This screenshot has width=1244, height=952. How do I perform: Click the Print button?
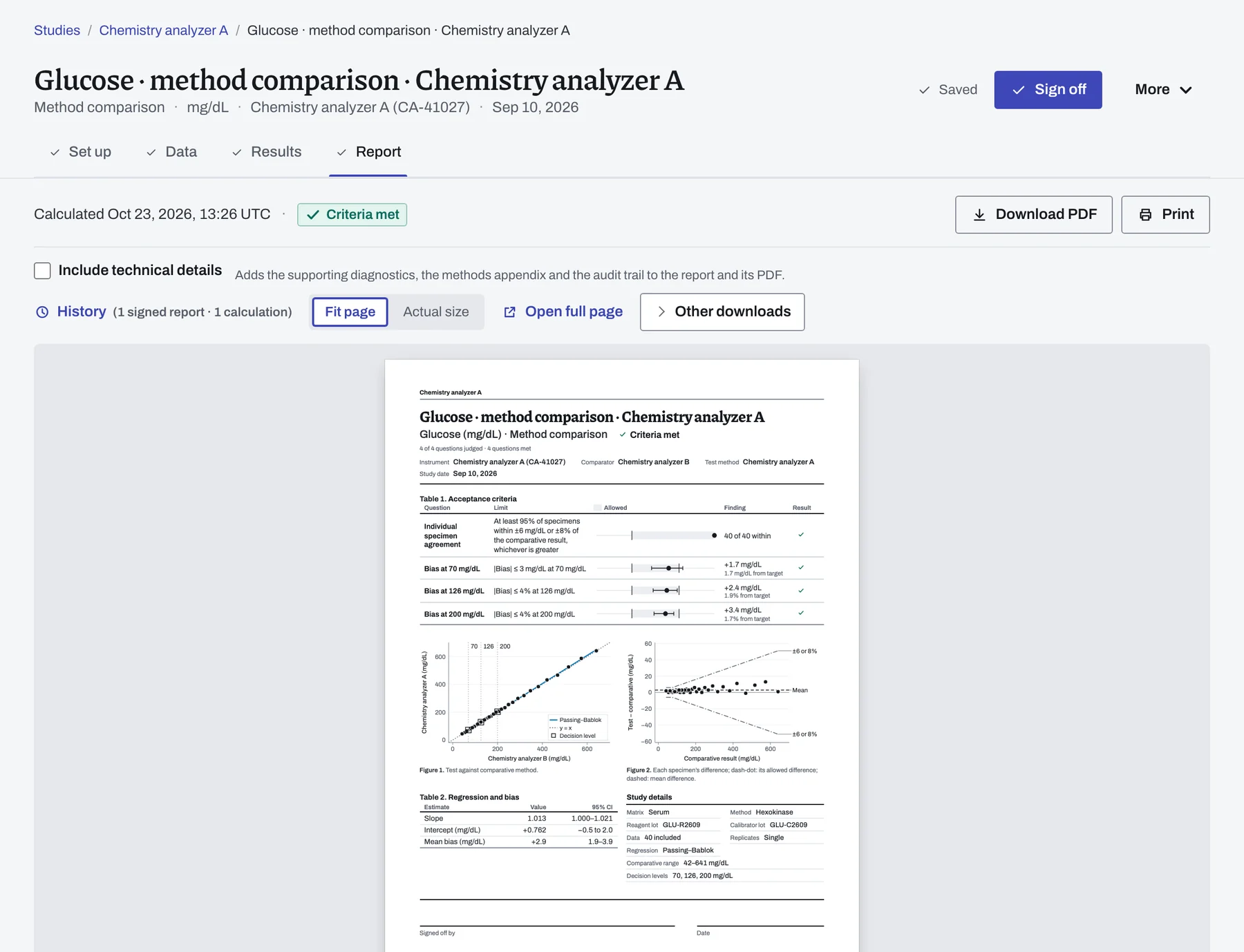point(1165,215)
